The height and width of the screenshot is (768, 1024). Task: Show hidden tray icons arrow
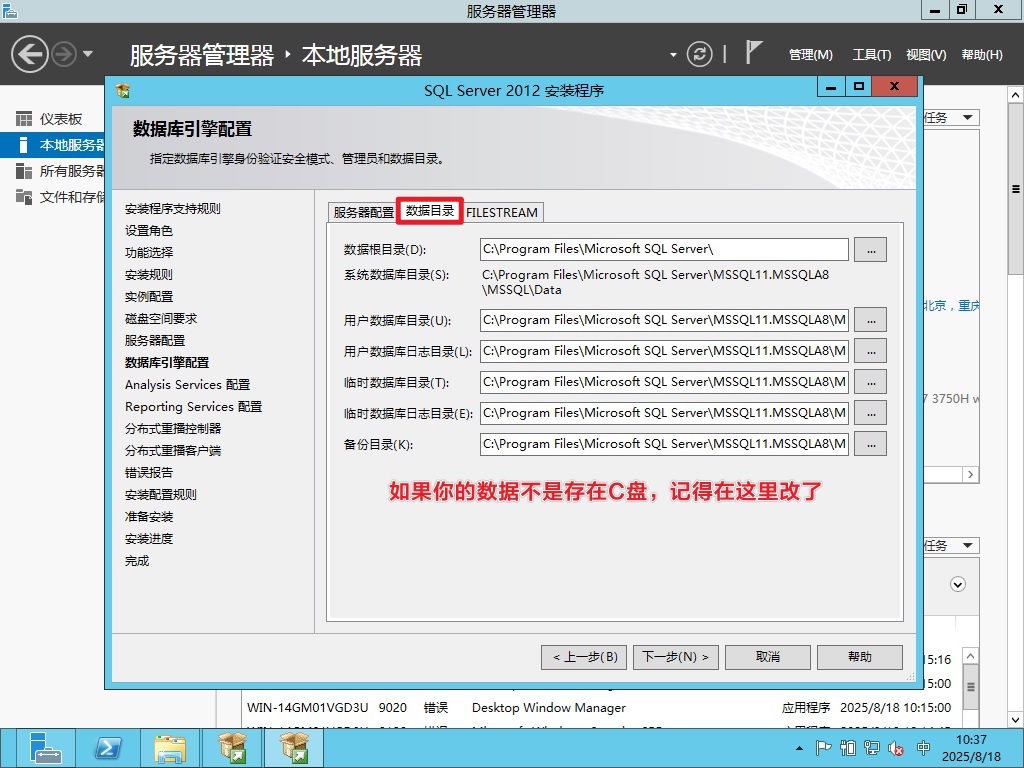pos(799,748)
